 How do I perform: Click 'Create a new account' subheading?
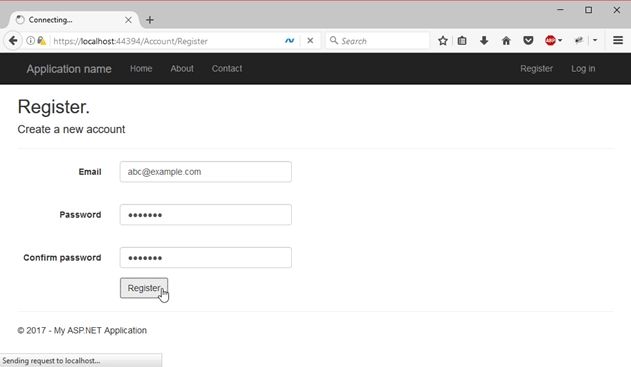[x=71, y=129]
